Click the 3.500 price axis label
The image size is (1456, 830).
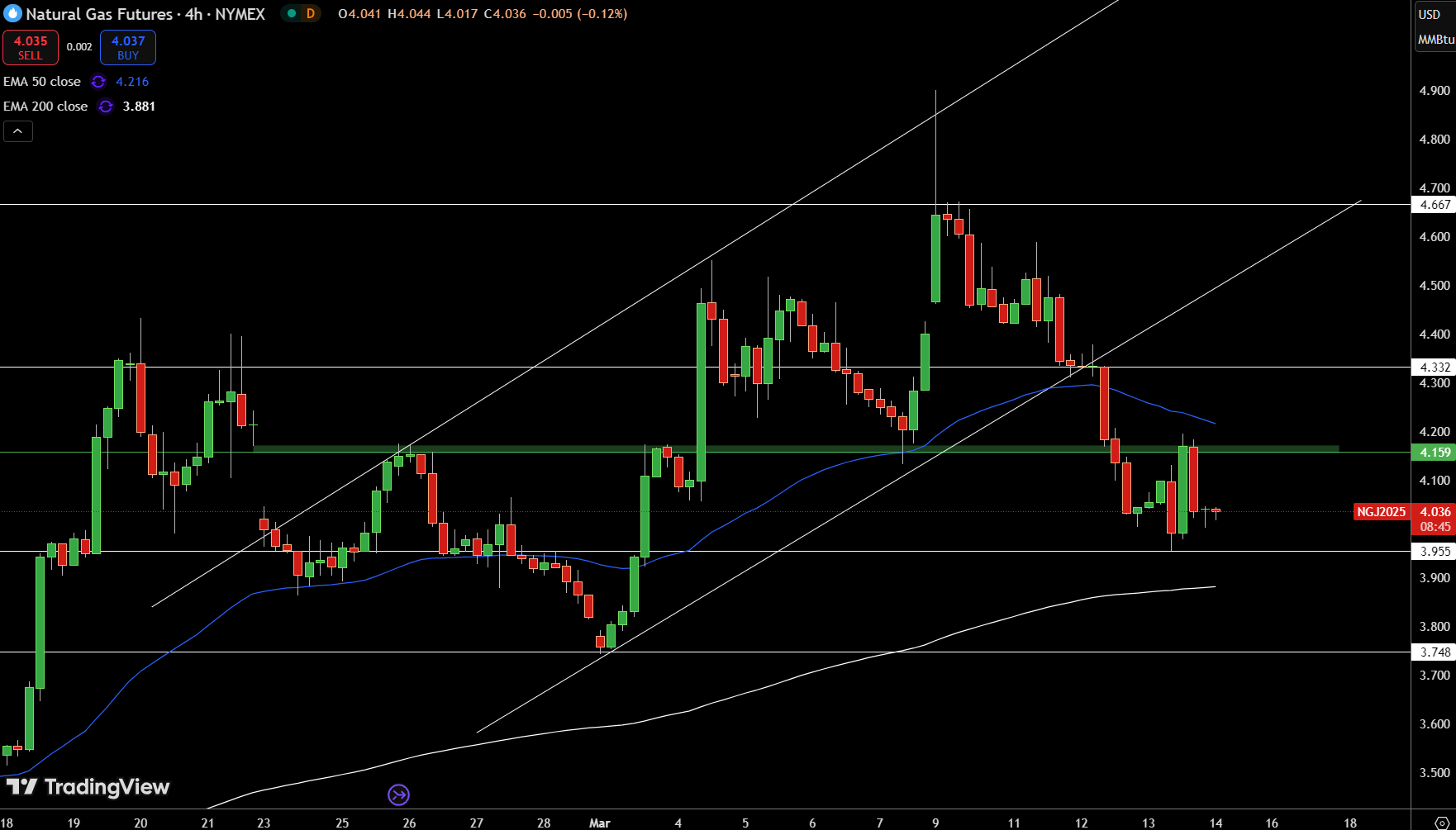coord(1435,773)
